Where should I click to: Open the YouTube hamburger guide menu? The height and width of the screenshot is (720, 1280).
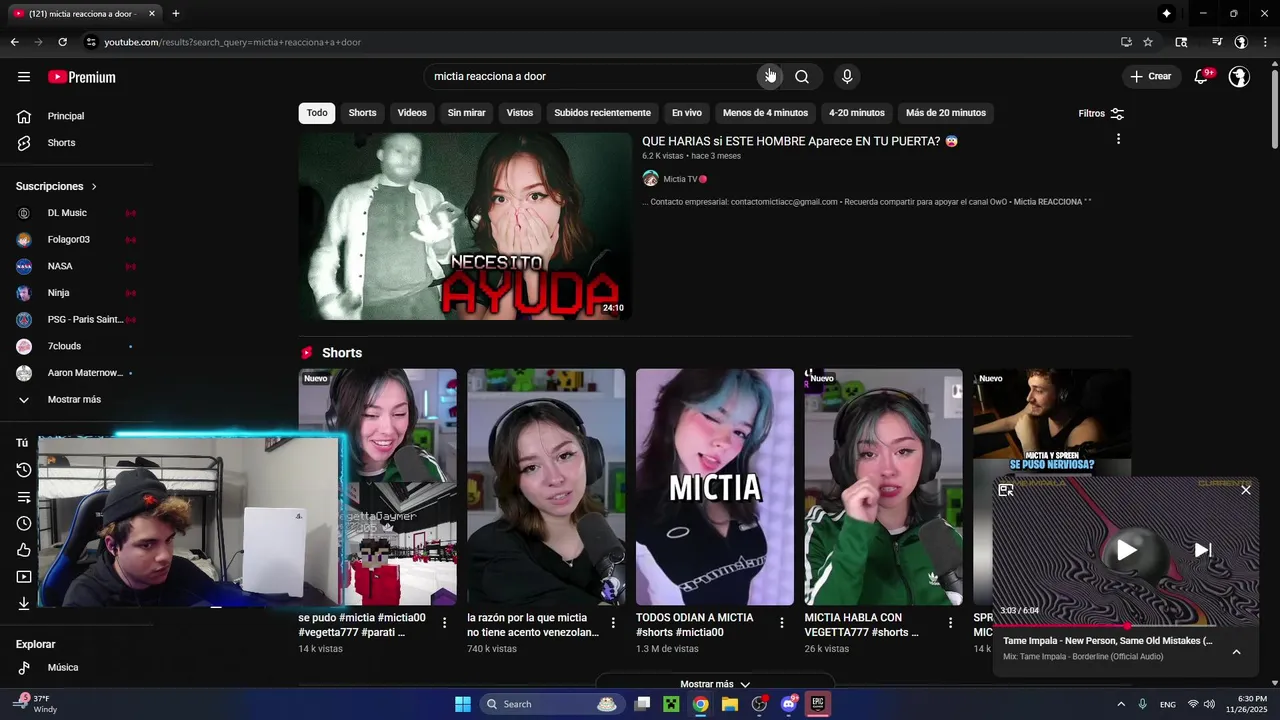click(24, 77)
